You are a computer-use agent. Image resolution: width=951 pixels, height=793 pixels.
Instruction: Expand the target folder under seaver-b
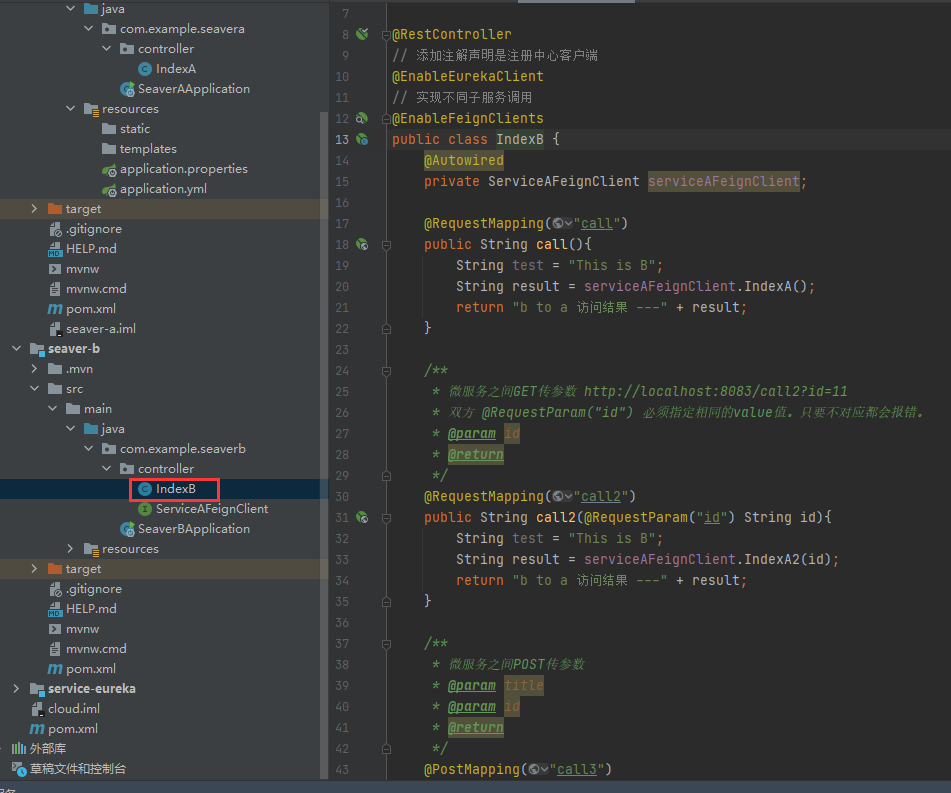click(34, 569)
